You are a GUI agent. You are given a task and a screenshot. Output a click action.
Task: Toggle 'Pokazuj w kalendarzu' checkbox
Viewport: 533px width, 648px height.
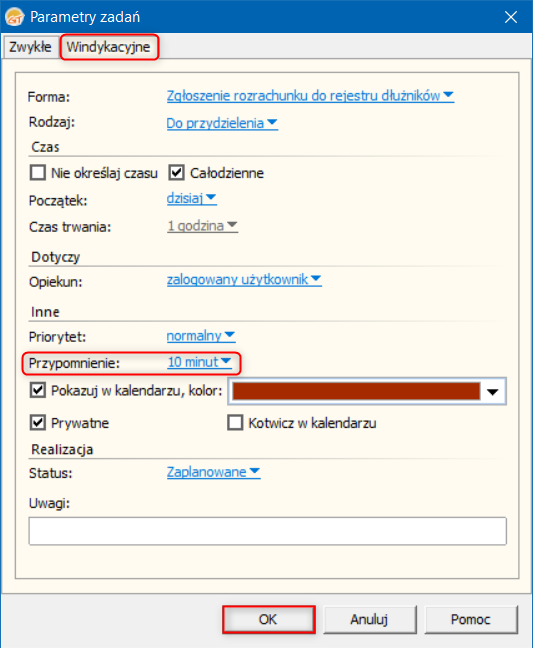(x=38, y=390)
